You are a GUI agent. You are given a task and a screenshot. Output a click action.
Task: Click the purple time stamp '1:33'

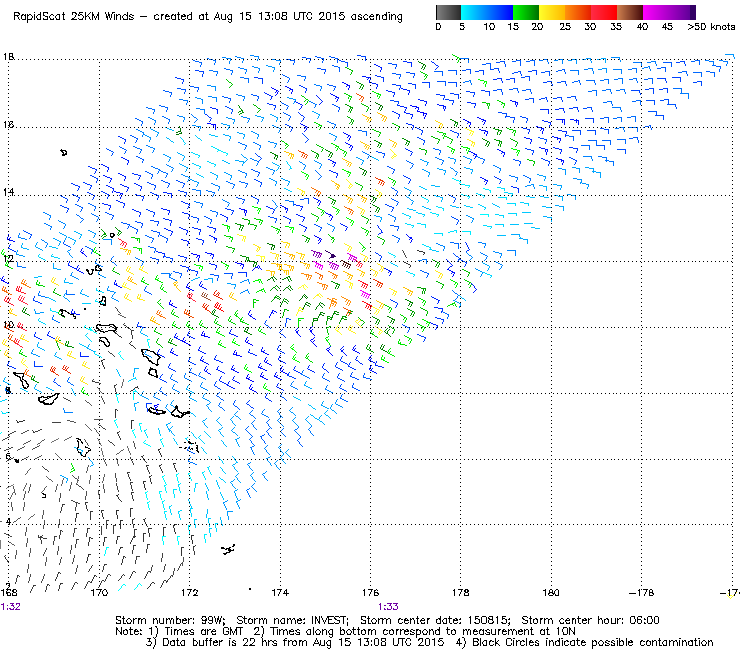388,607
